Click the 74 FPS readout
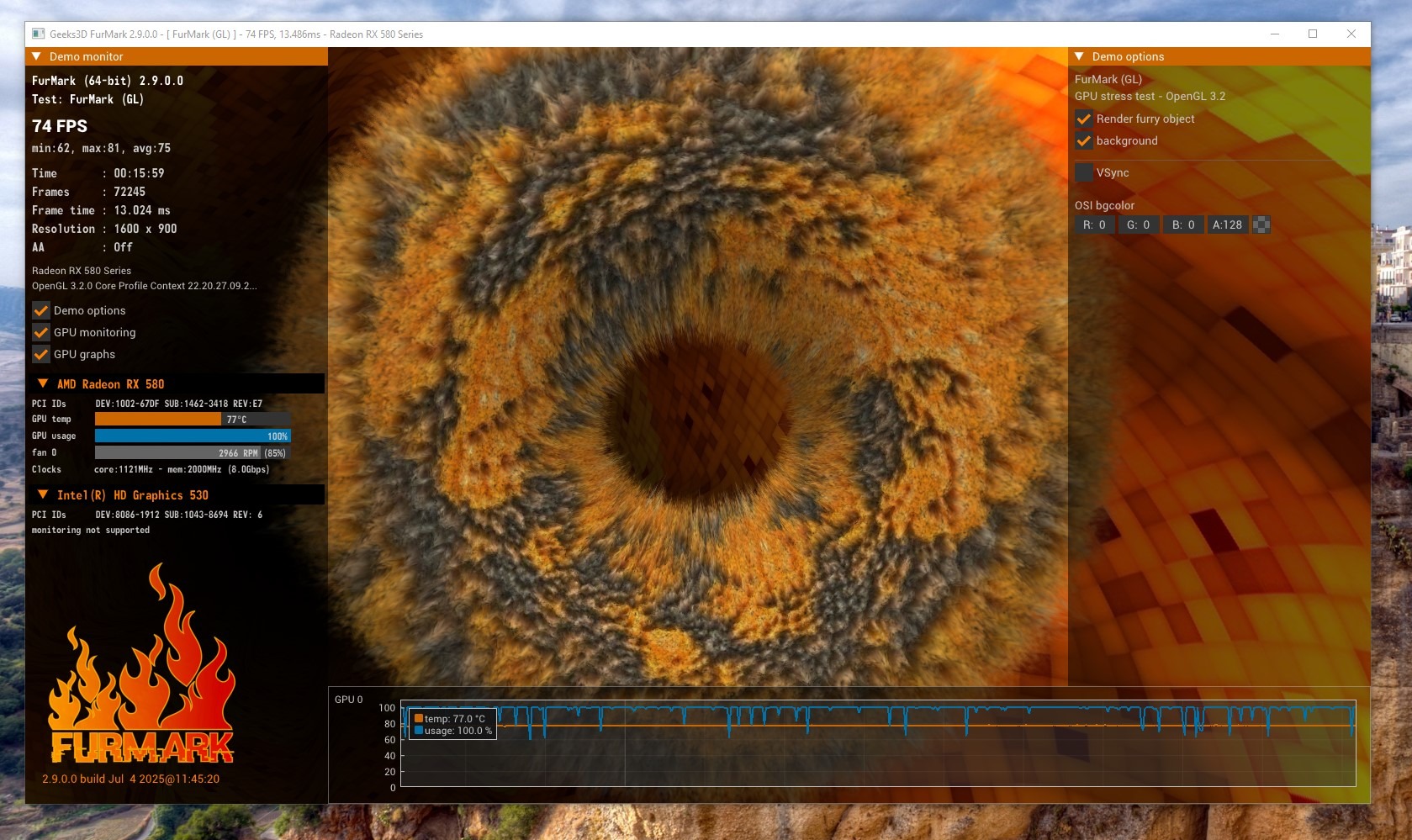The image size is (1412, 840). pyautogui.click(x=60, y=126)
